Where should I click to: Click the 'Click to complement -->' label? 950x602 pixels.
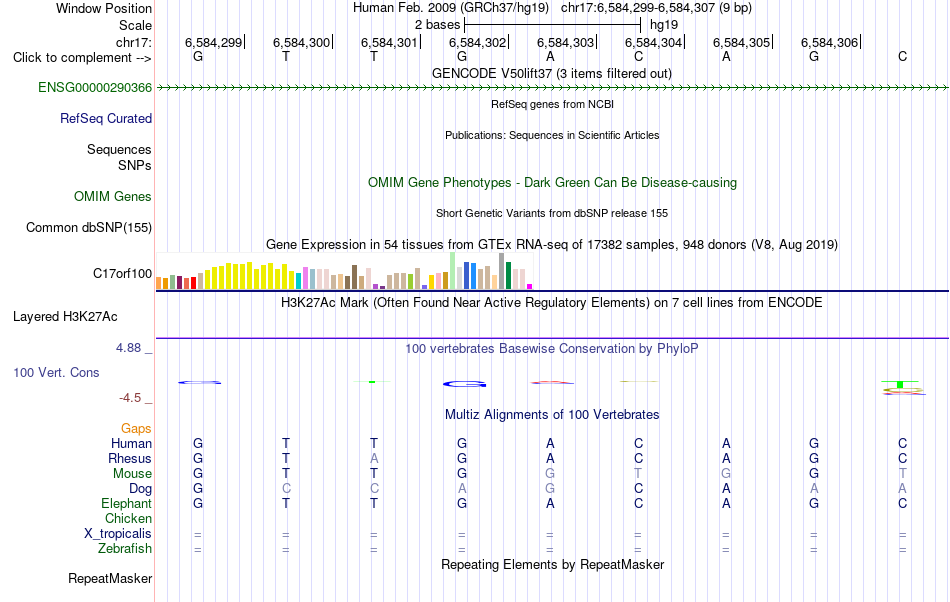(82, 58)
